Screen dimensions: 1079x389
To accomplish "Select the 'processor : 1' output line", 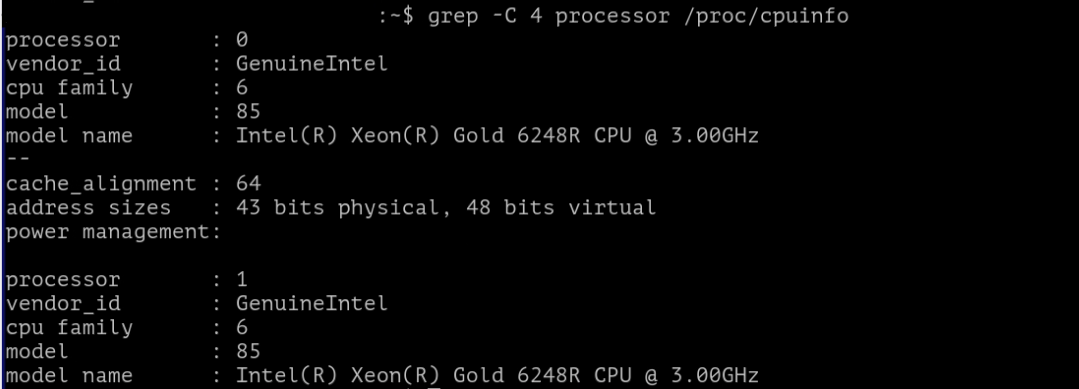I will [x=127, y=280].
